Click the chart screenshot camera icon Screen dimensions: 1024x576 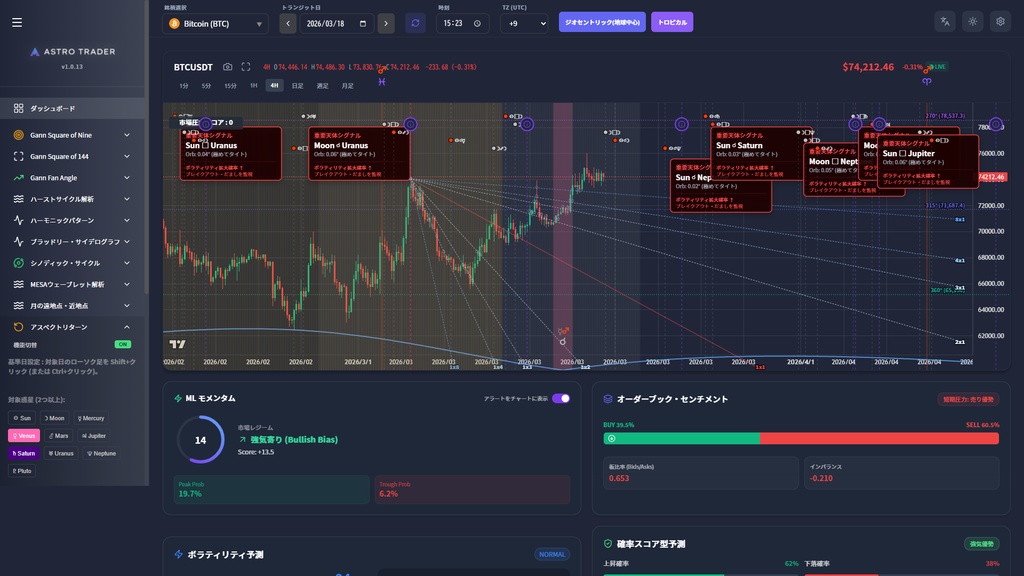[228, 66]
